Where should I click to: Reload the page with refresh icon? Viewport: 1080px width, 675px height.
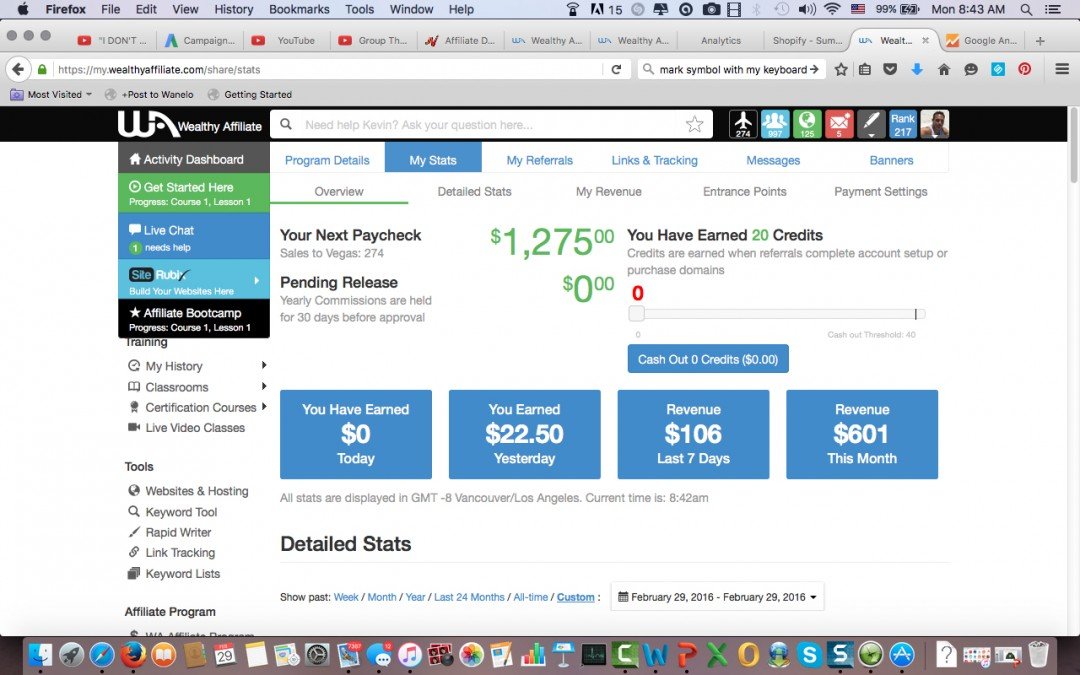616,69
